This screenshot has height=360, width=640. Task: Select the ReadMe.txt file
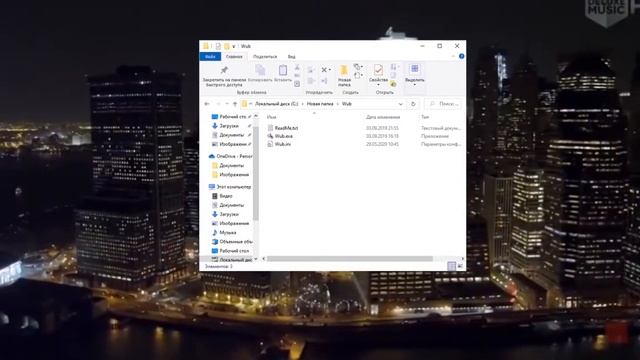282,128
